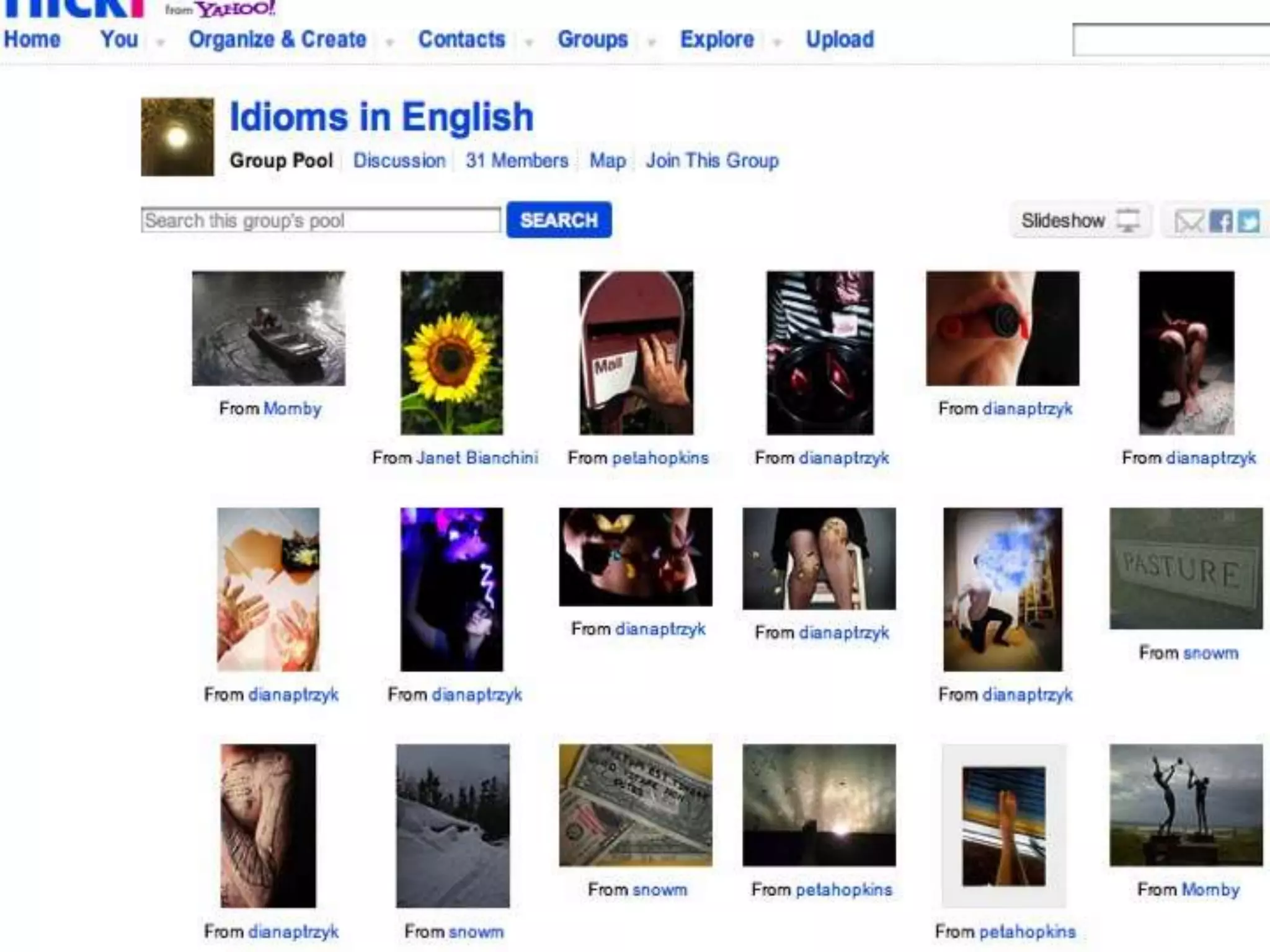The height and width of the screenshot is (952, 1270).
Task: Open the red mailbox photo
Action: tap(636, 353)
